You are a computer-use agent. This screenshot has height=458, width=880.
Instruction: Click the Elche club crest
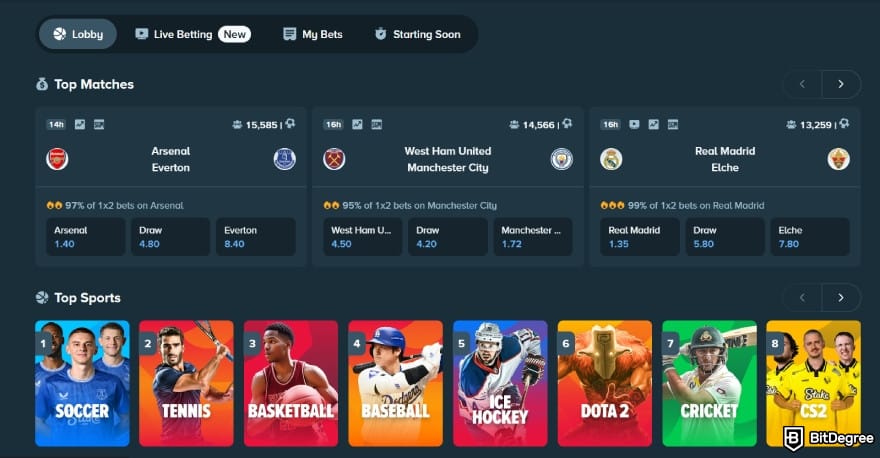click(838, 159)
